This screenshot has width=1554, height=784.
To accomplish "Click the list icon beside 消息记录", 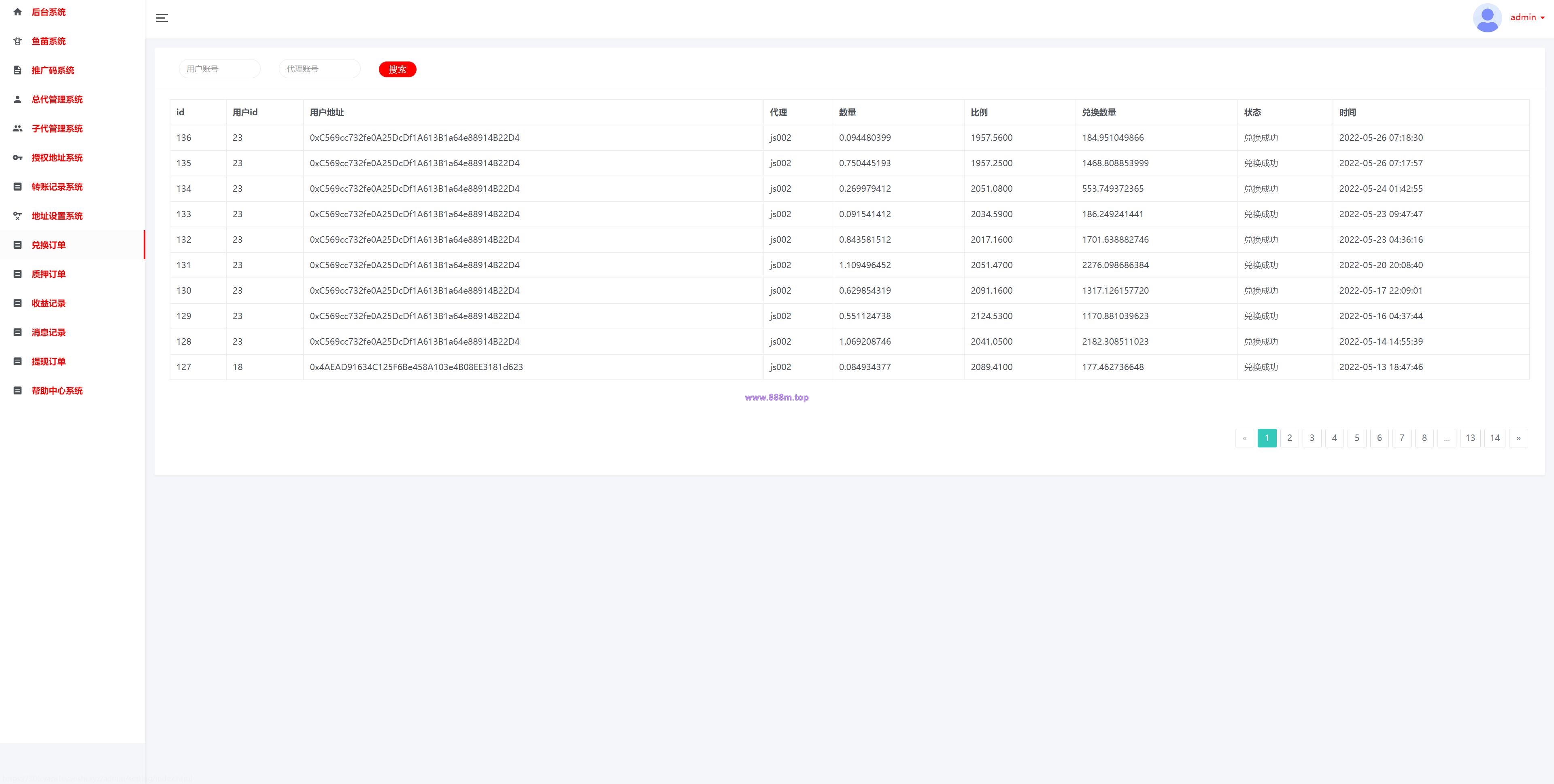I will [x=17, y=332].
